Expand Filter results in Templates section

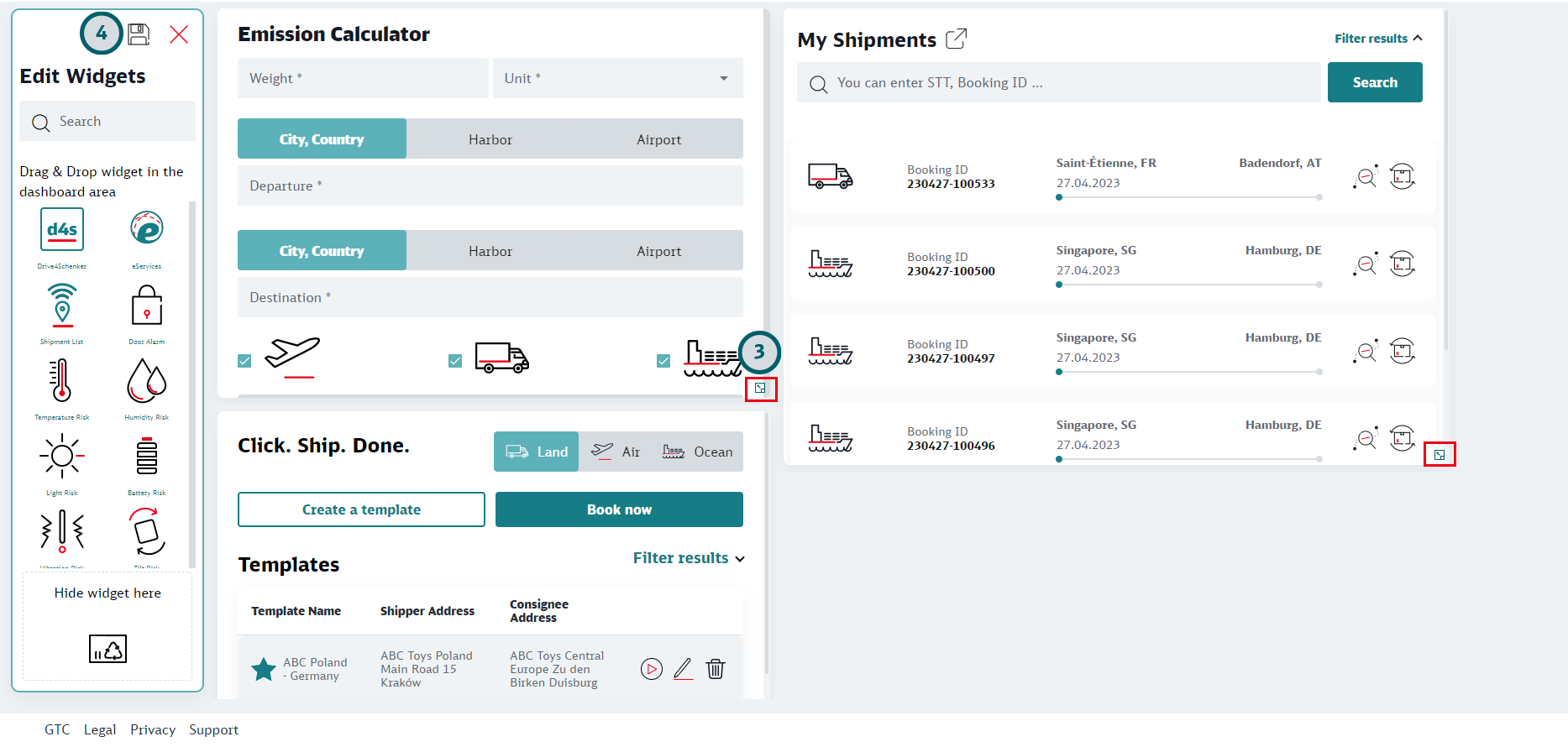(x=688, y=558)
